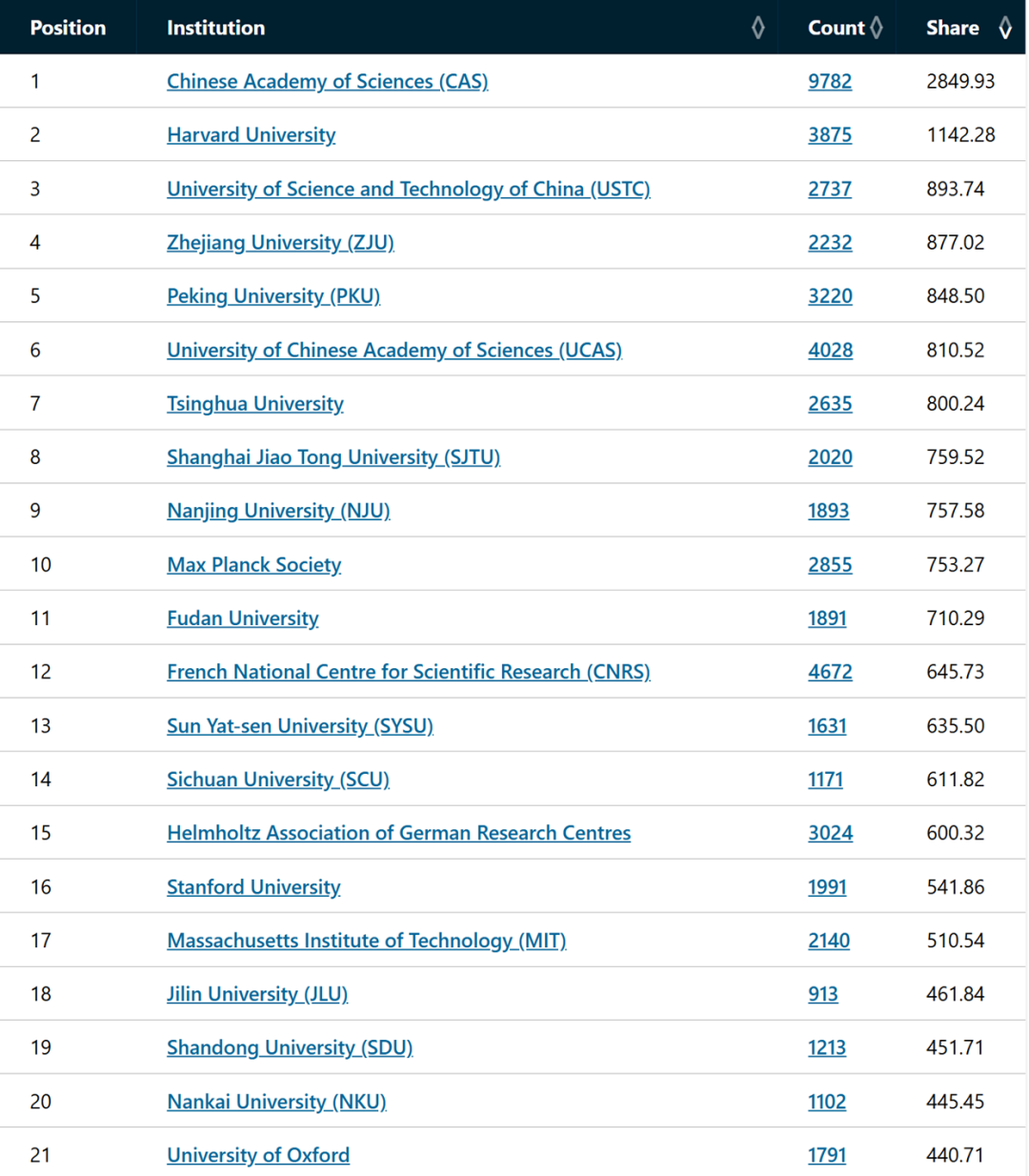Sort table by Institution column arrows
This screenshot has height=1176, width=1029.
tap(758, 28)
